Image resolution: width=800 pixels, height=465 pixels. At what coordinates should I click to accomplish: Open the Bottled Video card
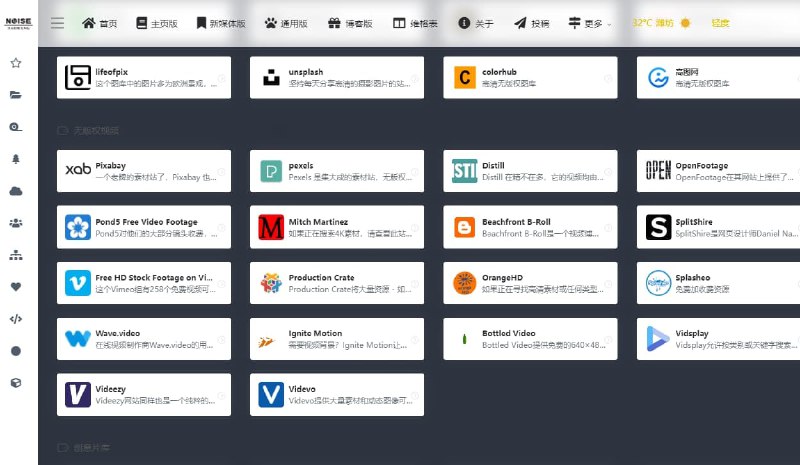click(x=530, y=339)
